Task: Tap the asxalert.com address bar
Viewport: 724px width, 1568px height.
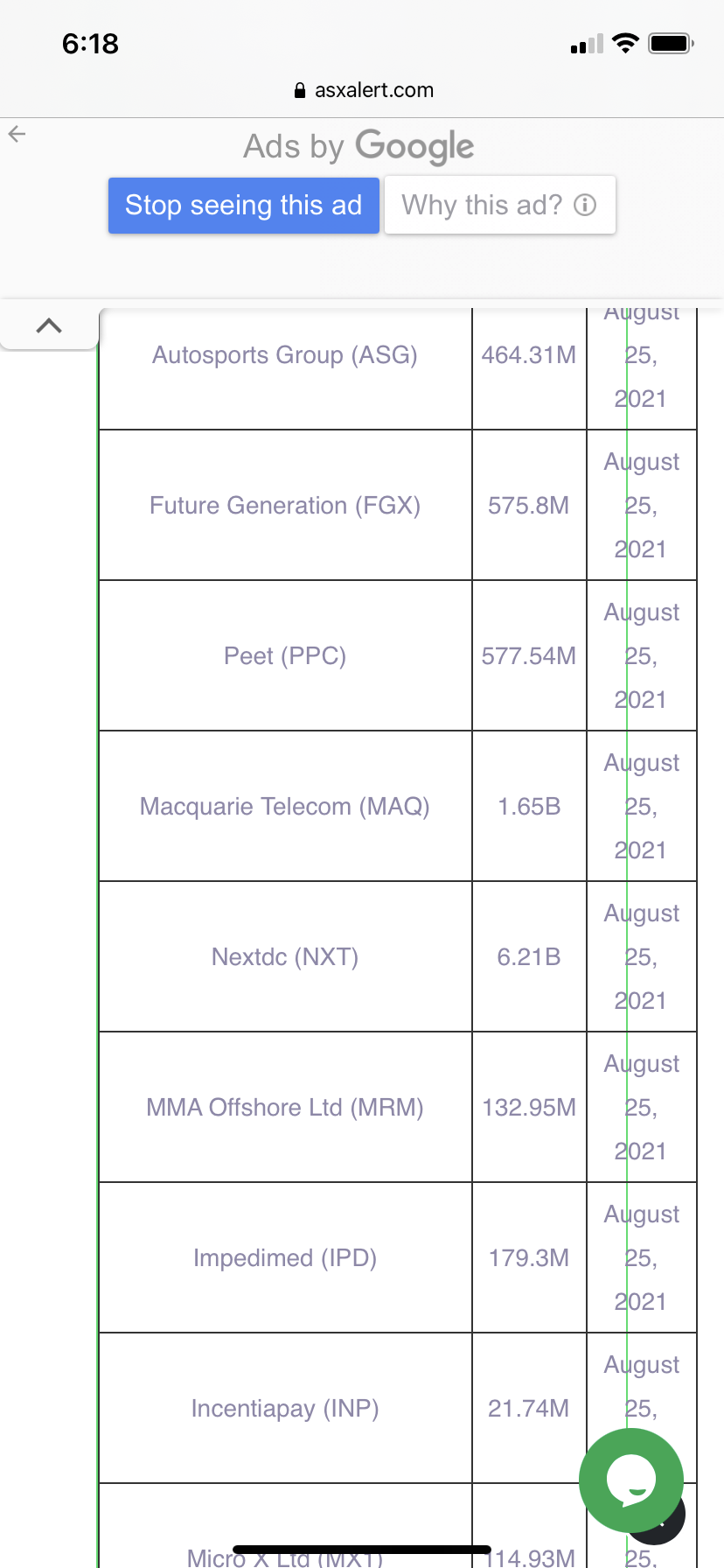Action: point(362,90)
